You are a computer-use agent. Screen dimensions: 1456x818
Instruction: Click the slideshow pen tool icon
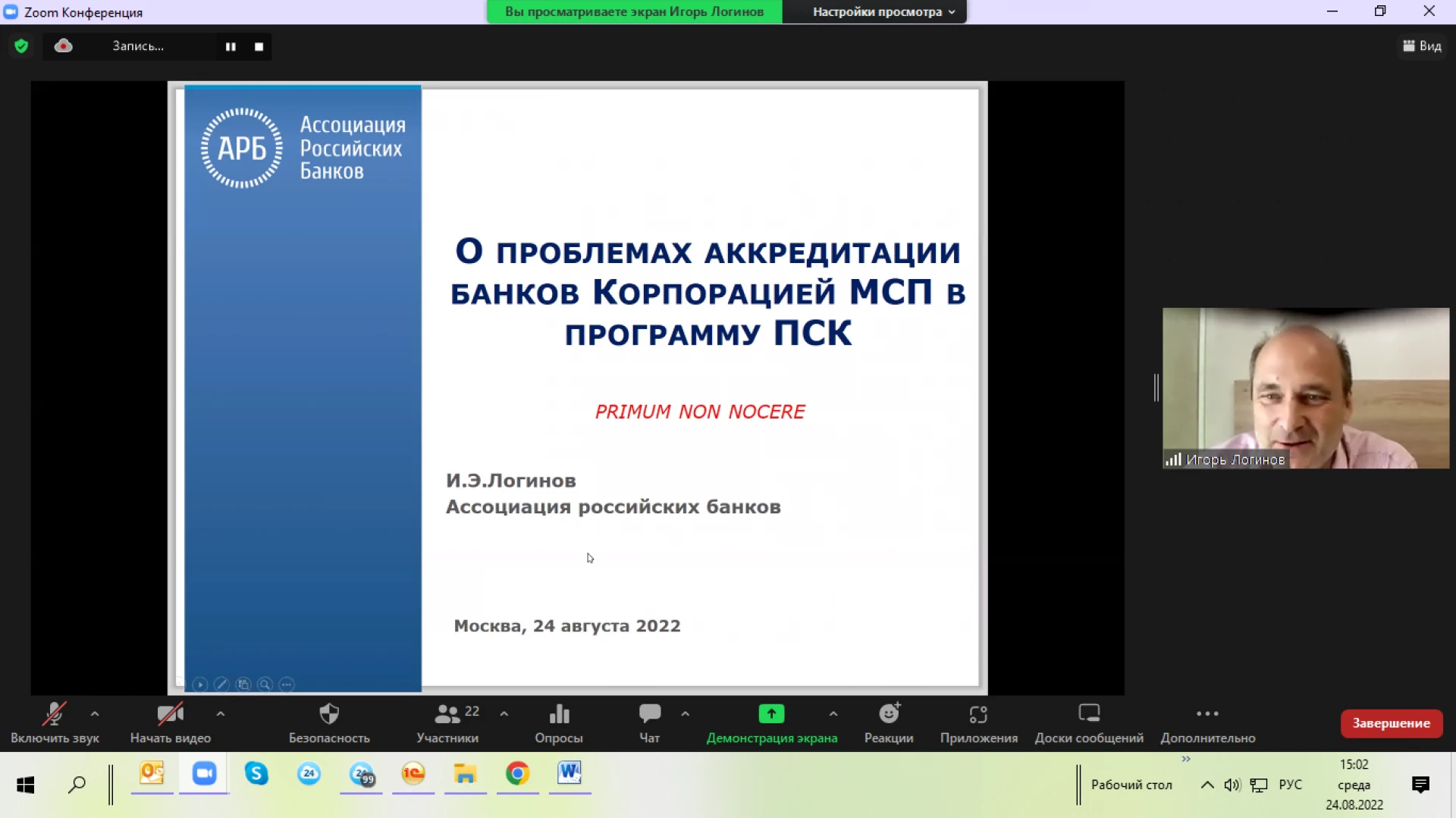point(221,684)
